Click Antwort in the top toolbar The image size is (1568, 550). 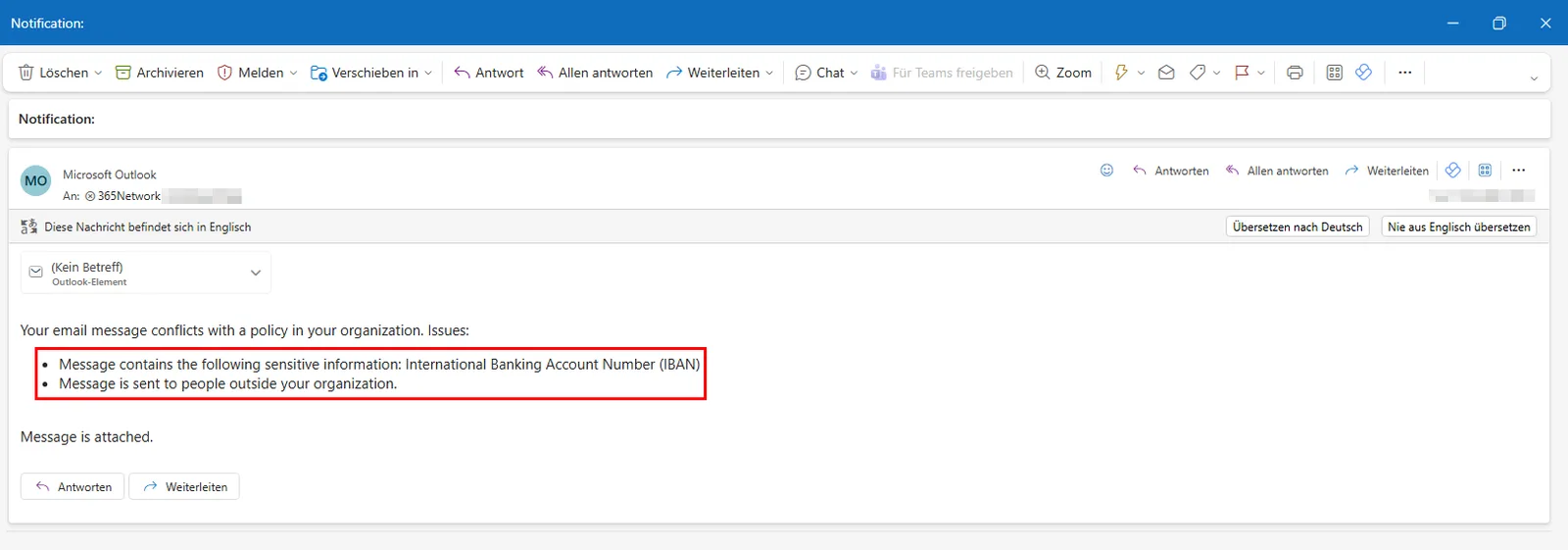[x=489, y=73]
